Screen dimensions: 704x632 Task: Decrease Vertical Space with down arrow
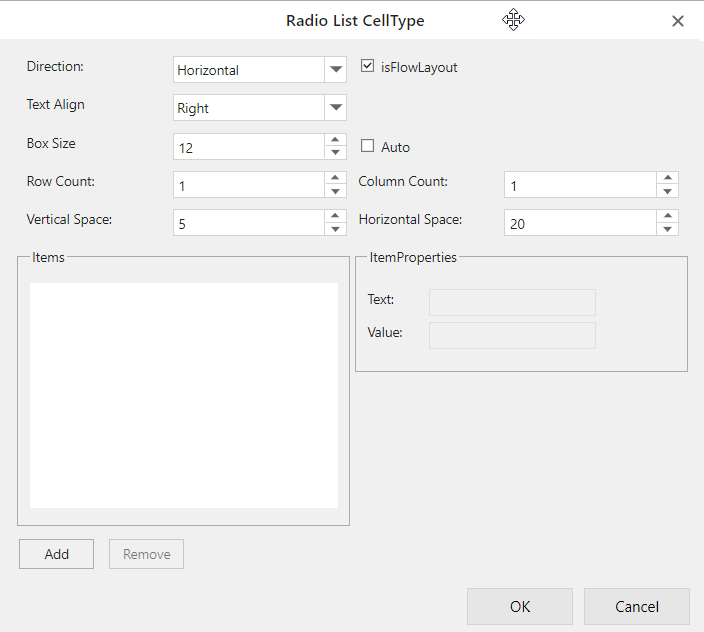tap(335, 229)
